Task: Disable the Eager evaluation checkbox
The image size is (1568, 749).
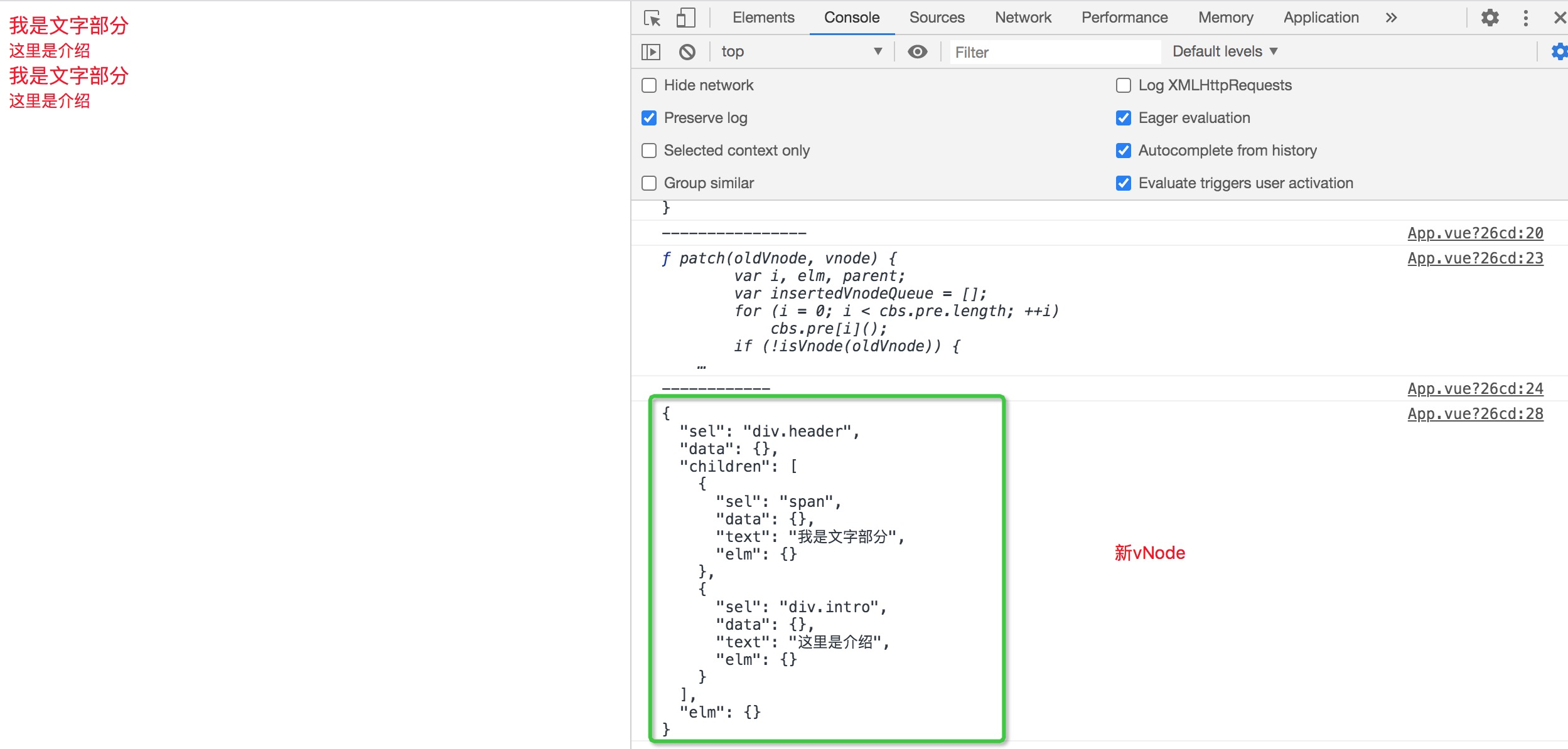Action: tap(1124, 118)
